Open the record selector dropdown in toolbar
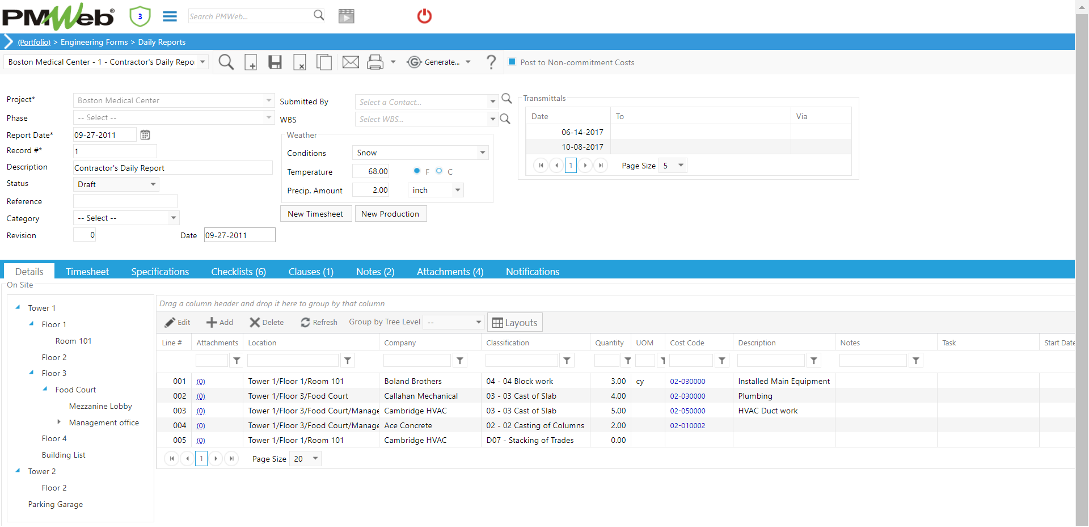 click(203, 62)
